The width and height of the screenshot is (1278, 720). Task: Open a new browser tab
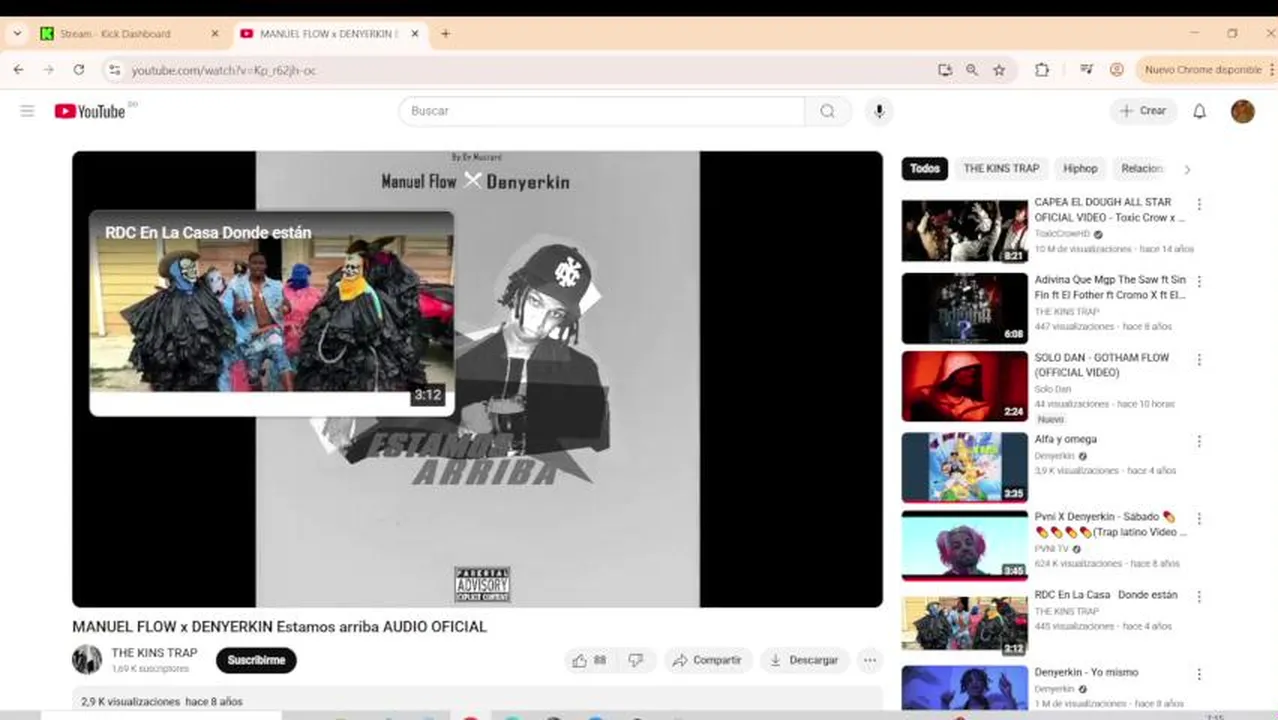445,33
